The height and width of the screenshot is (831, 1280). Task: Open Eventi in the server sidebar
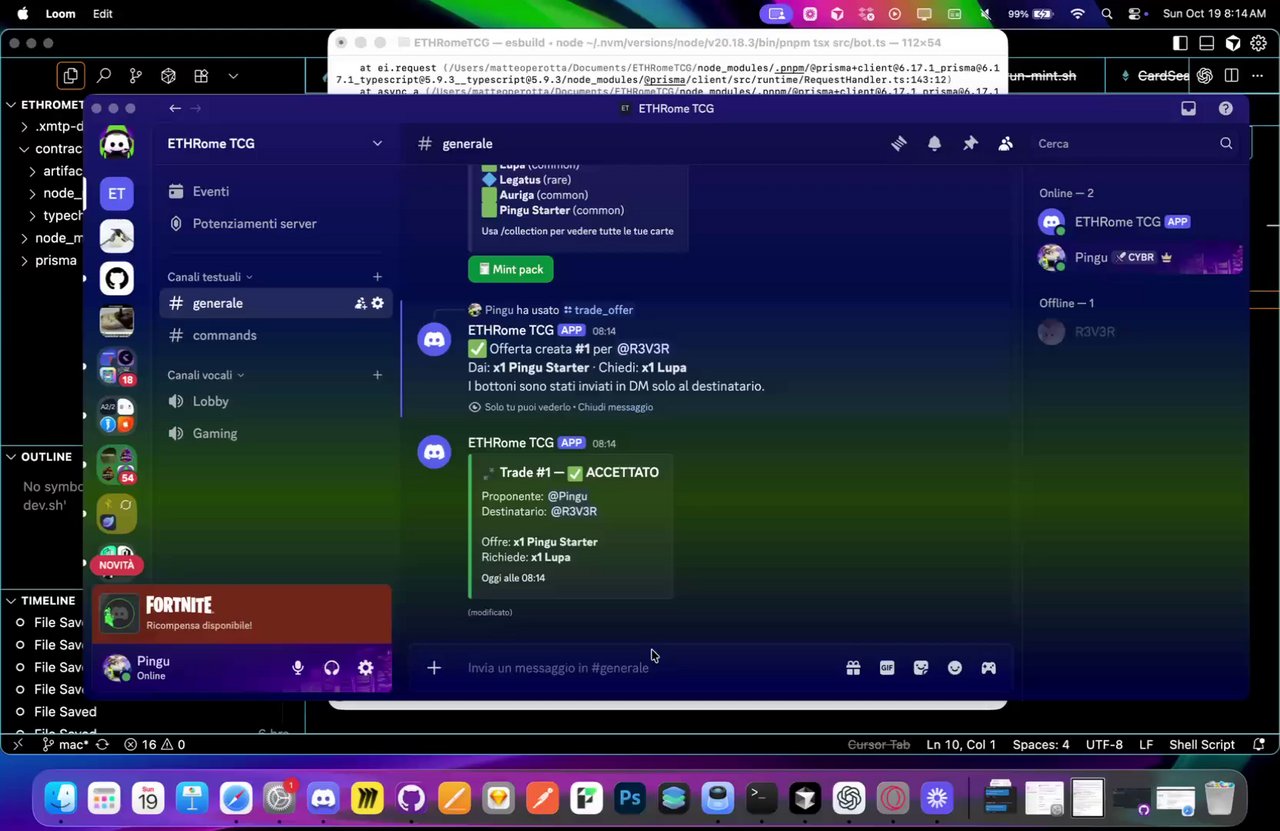tap(275, 191)
